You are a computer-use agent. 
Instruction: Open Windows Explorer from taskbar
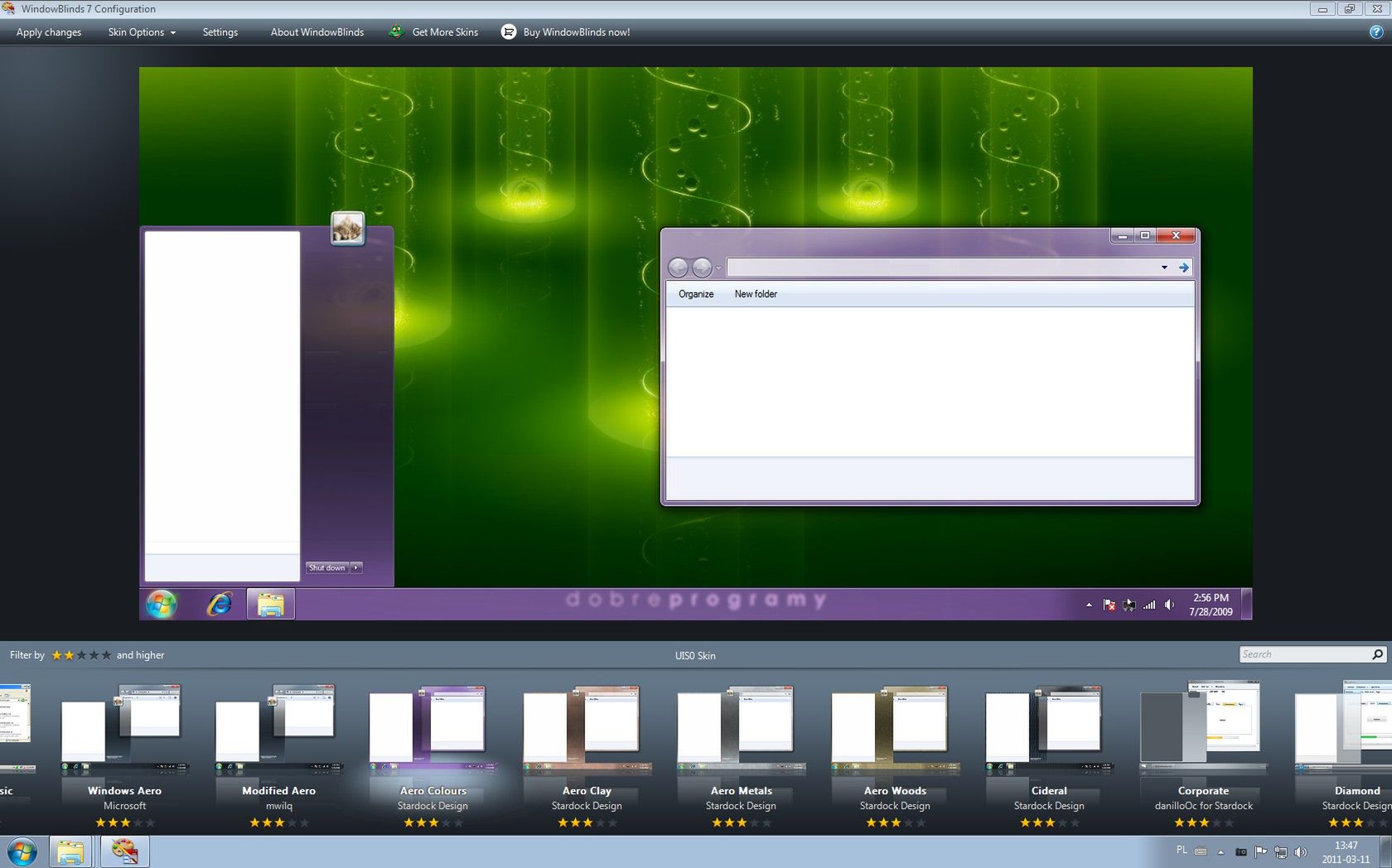click(x=70, y=851)
